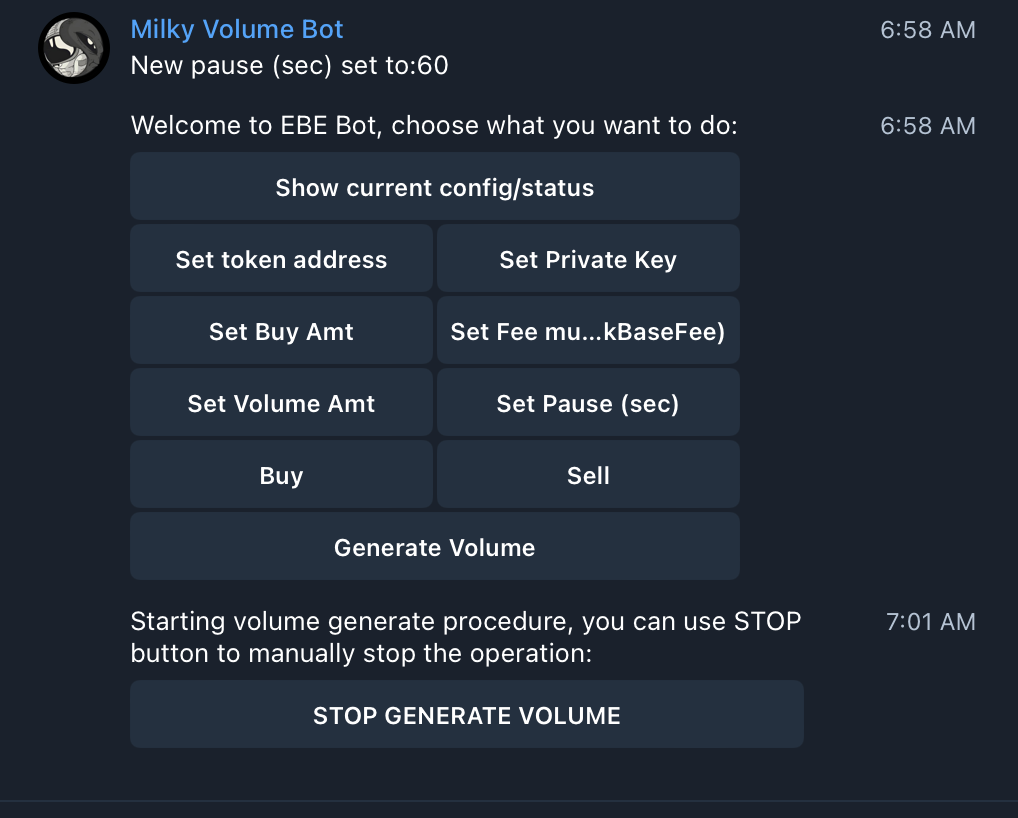The image size is (1018, 818).
Task: Click Set token address button
Action: 281,259
